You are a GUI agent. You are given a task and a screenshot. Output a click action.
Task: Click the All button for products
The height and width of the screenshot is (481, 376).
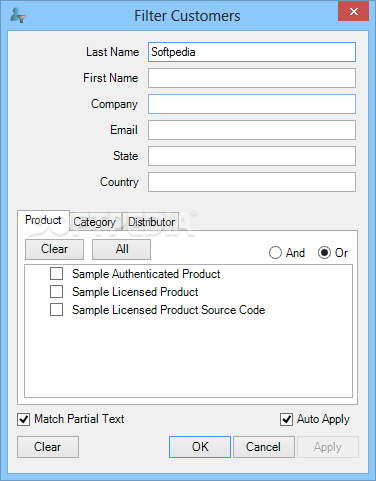122,249
